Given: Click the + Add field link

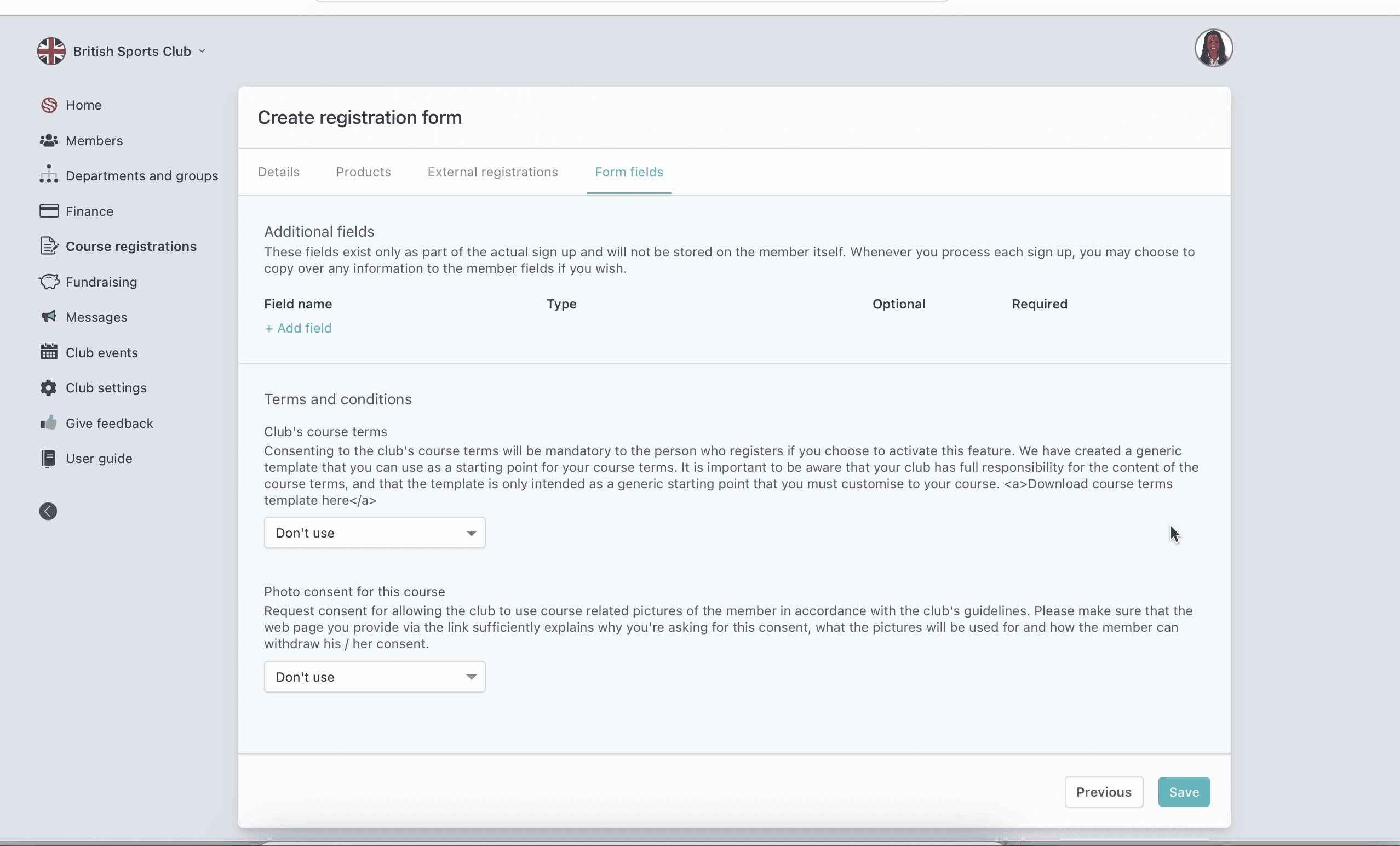Looking at the screenshot, I should coord(299,328).
